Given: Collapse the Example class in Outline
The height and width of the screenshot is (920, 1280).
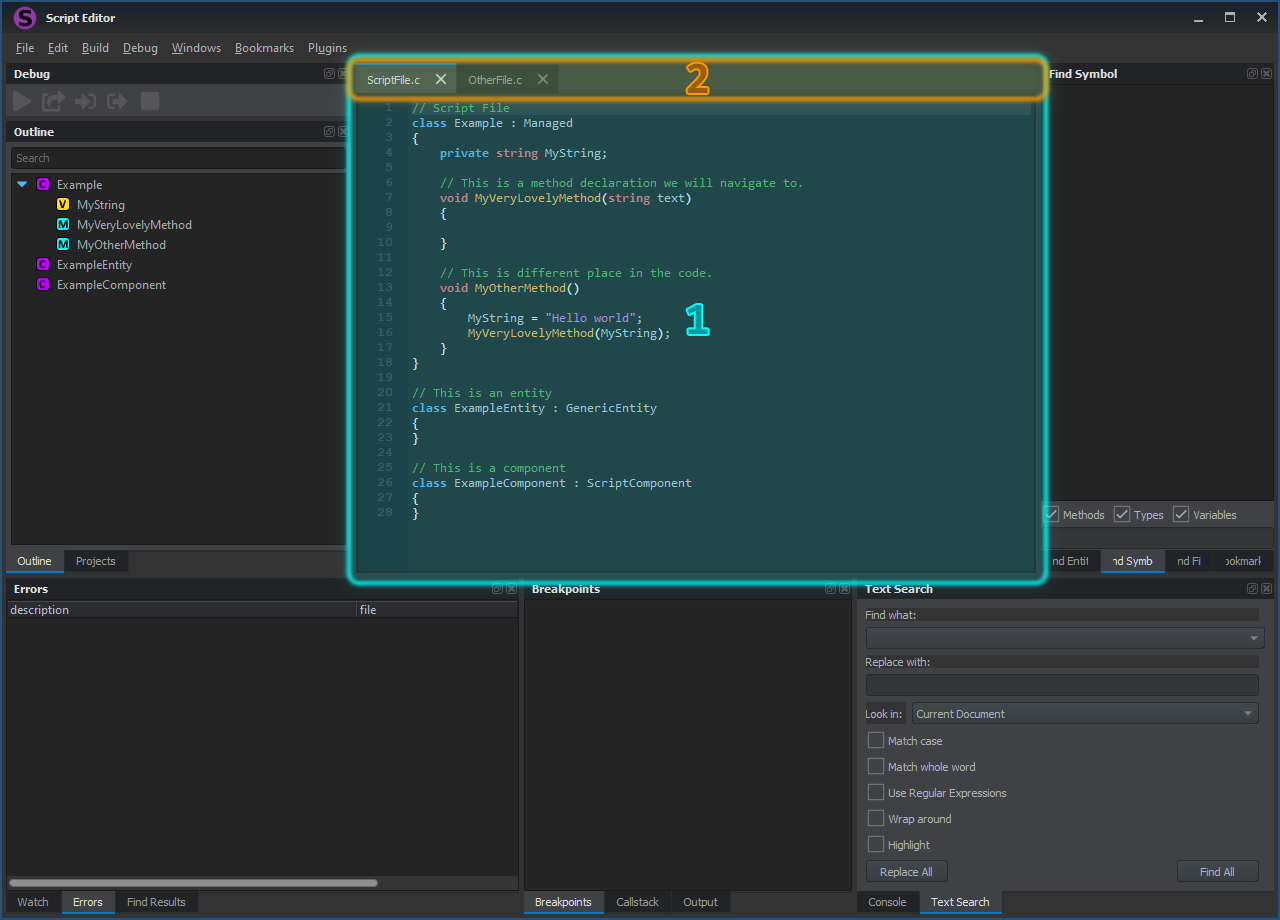Looking at the screenshot, I should click(x=22, y=184).
